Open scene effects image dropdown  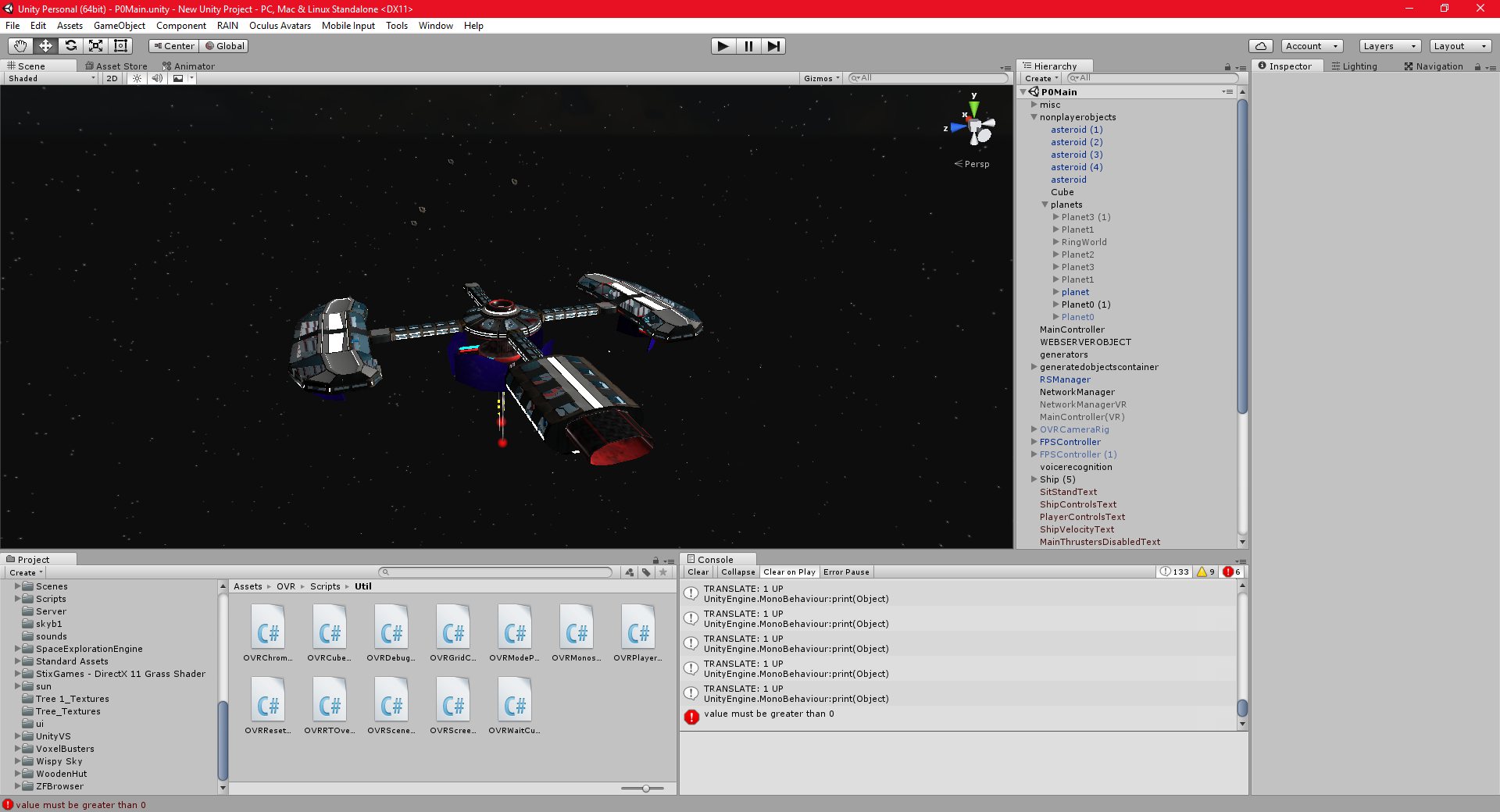(x=183, y=78)
